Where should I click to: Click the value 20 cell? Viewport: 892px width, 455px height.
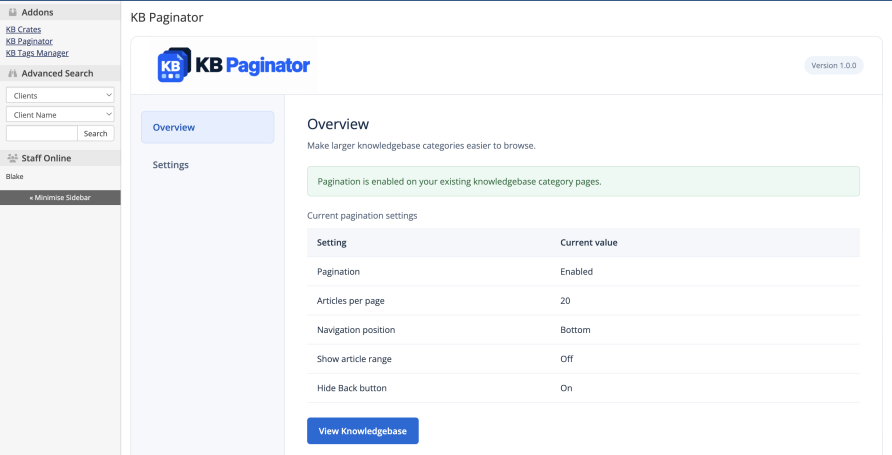coord(565,301)
